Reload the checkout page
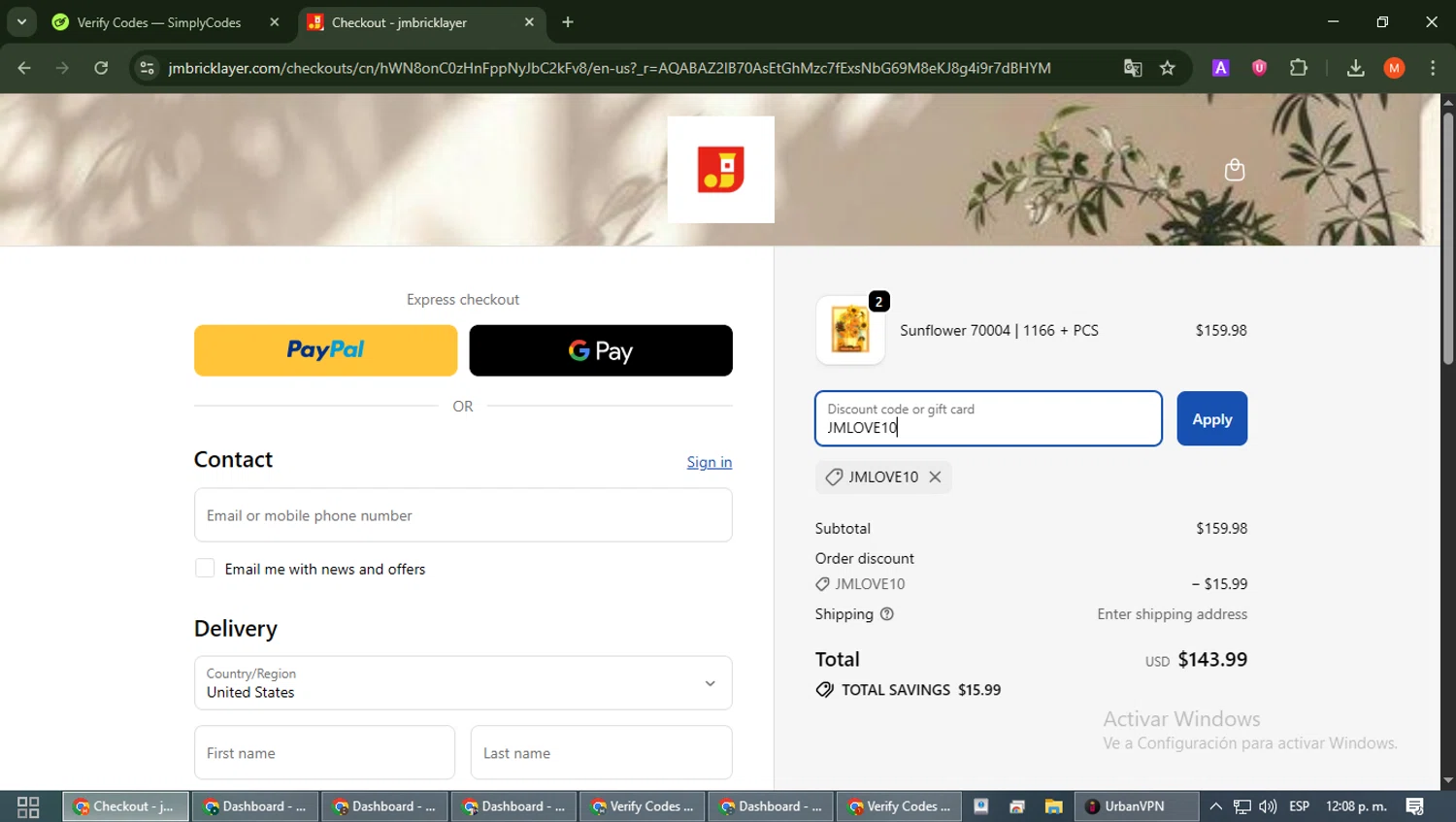1456x822 pixels. 101,68
